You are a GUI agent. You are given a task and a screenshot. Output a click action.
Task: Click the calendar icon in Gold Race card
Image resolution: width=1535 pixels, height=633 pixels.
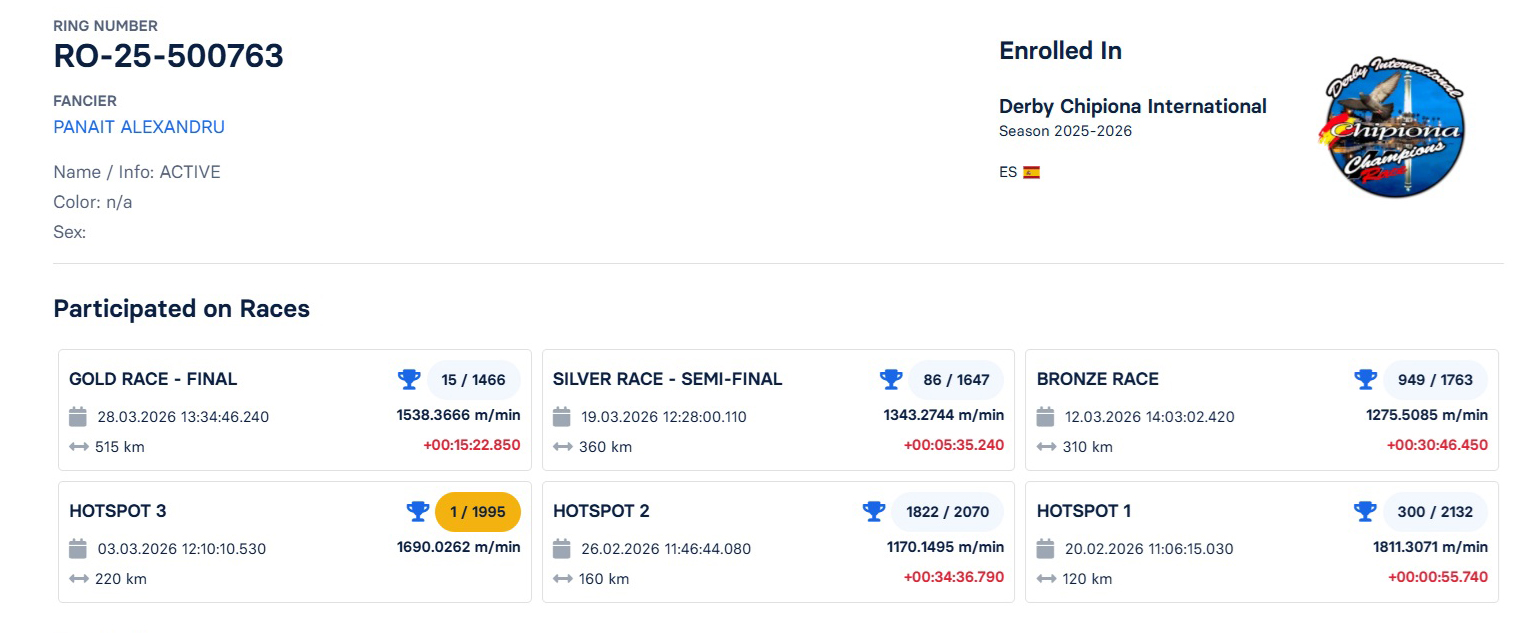coord(79,416)
